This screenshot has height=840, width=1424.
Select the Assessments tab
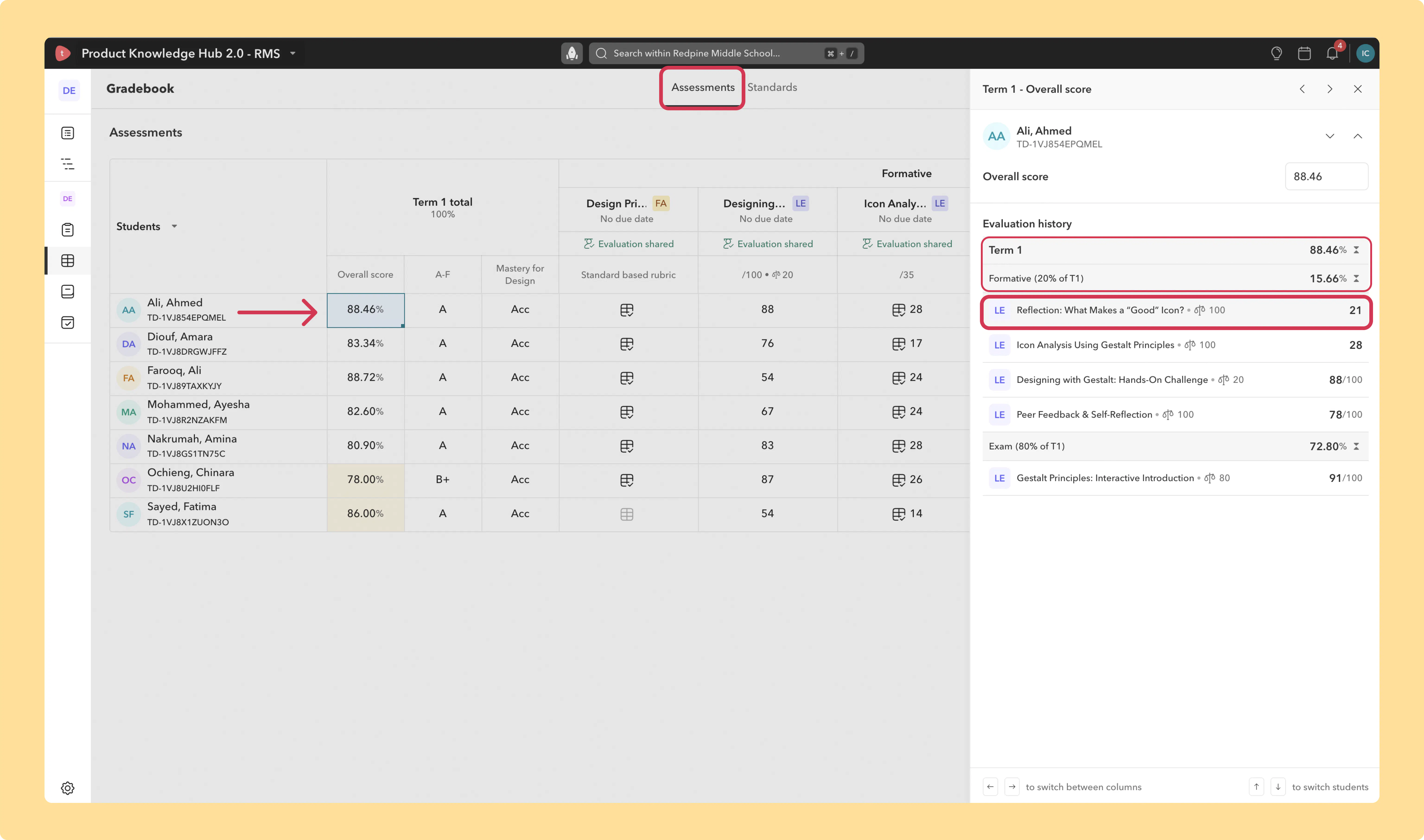click(702, 87)
